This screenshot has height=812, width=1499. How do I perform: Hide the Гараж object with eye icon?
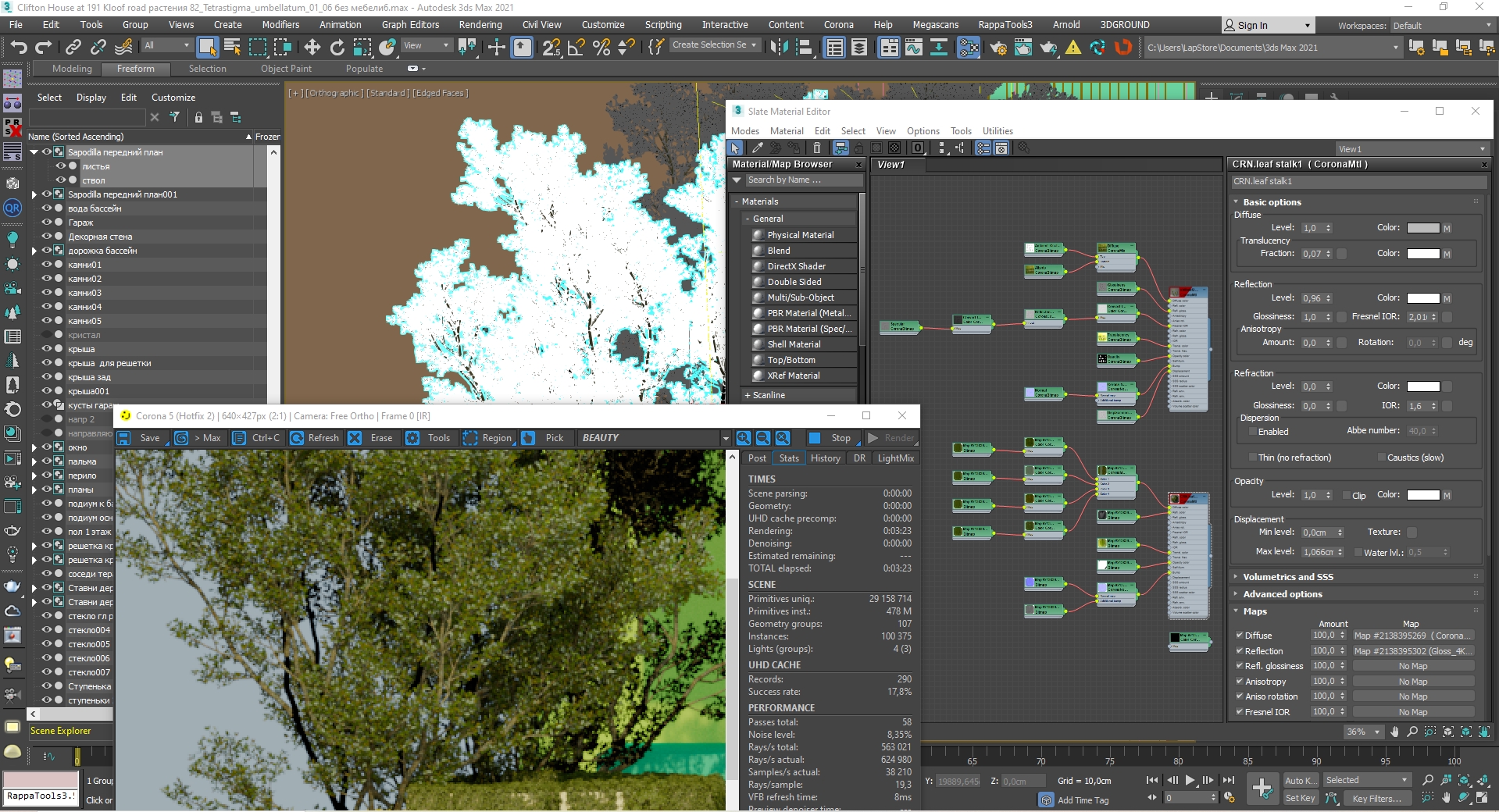click(46, 223)
